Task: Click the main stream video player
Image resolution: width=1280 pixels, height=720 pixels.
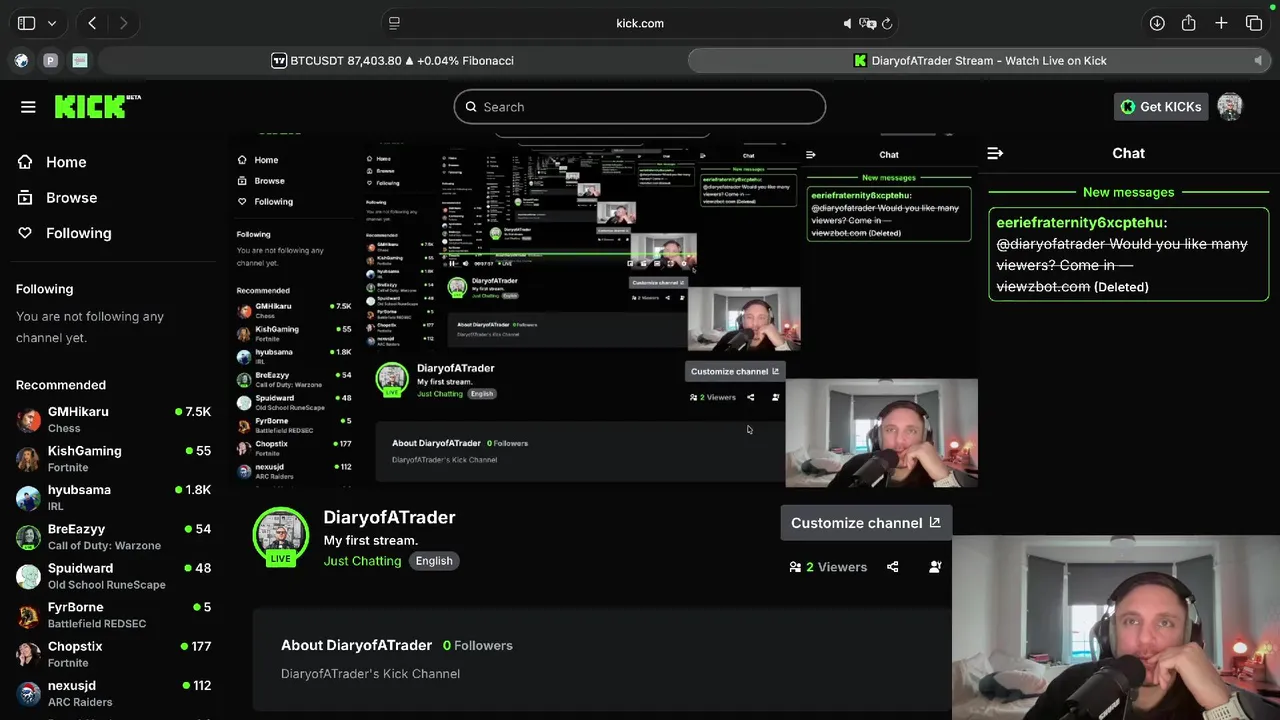Action: 605,310
